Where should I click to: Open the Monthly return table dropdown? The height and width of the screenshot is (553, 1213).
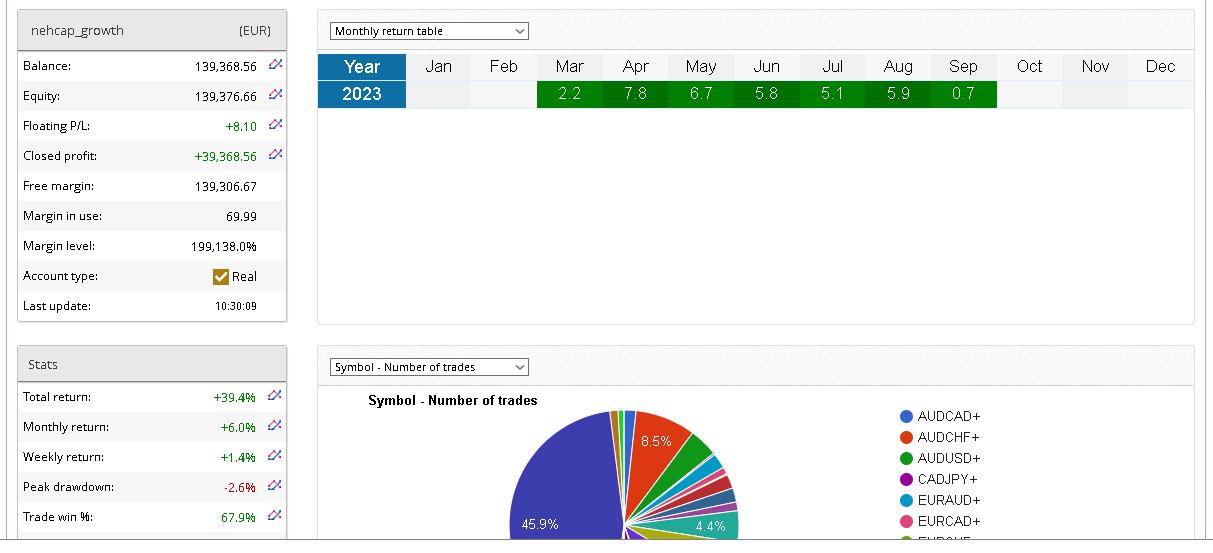click(x=429, y=31)
